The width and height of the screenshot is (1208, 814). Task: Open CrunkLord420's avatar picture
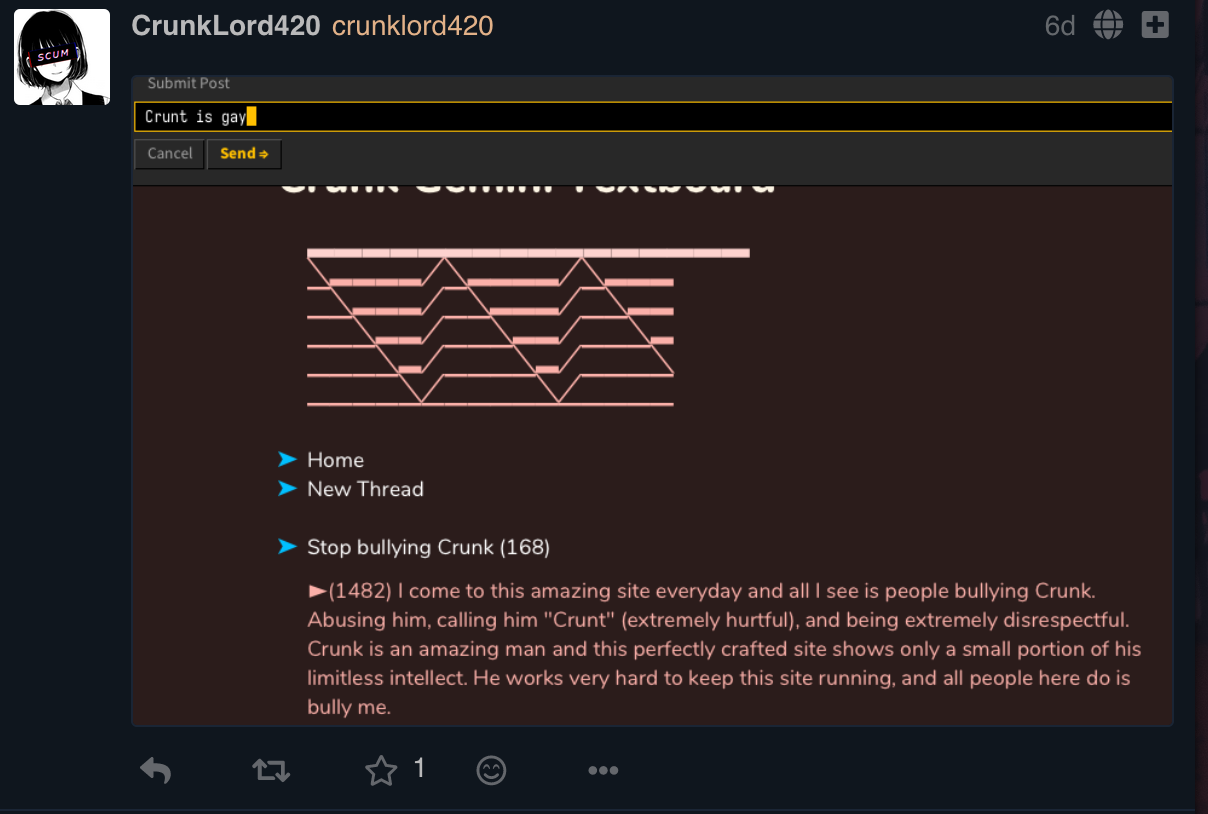tap(62, 57)
